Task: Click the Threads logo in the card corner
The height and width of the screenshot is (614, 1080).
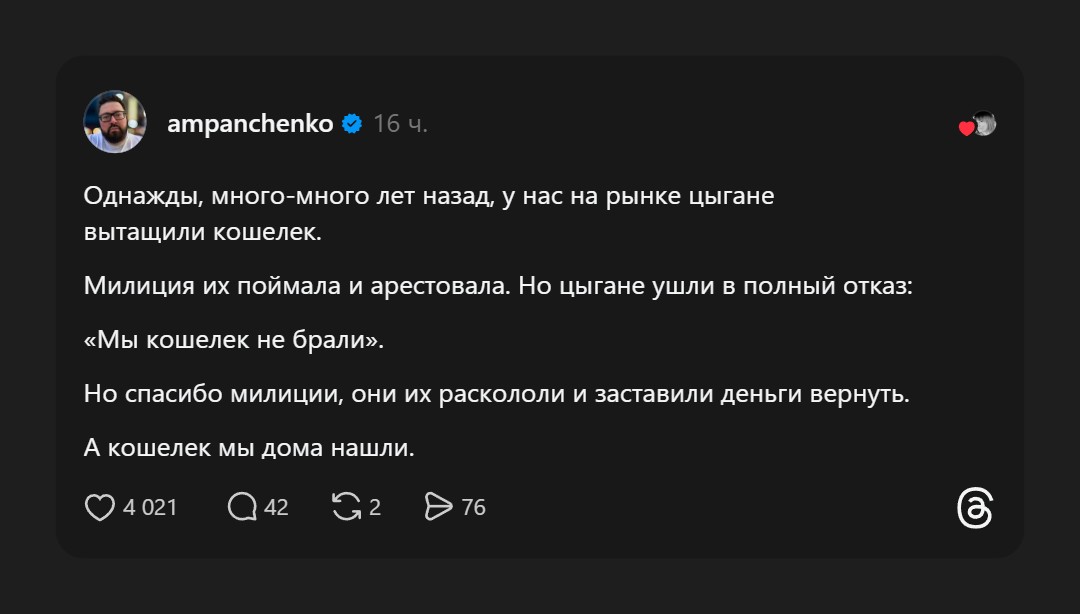Action: tap(974, 508)
